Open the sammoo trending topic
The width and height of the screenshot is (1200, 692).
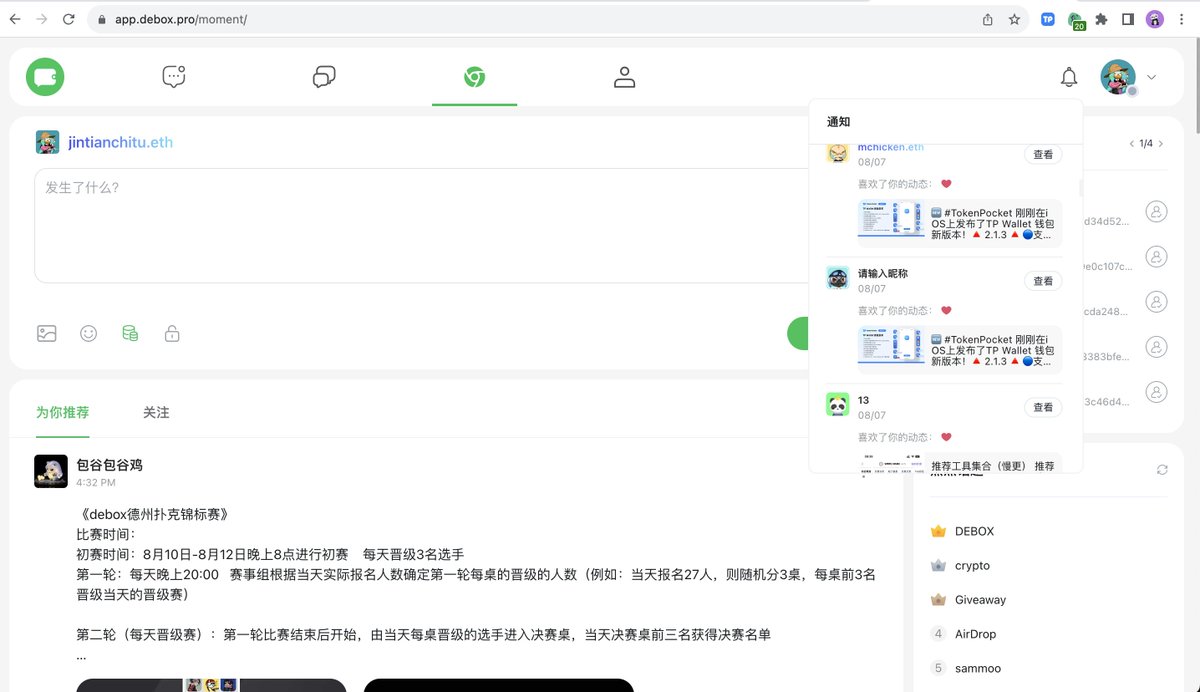pyautogui.click(x=978, y=667)
